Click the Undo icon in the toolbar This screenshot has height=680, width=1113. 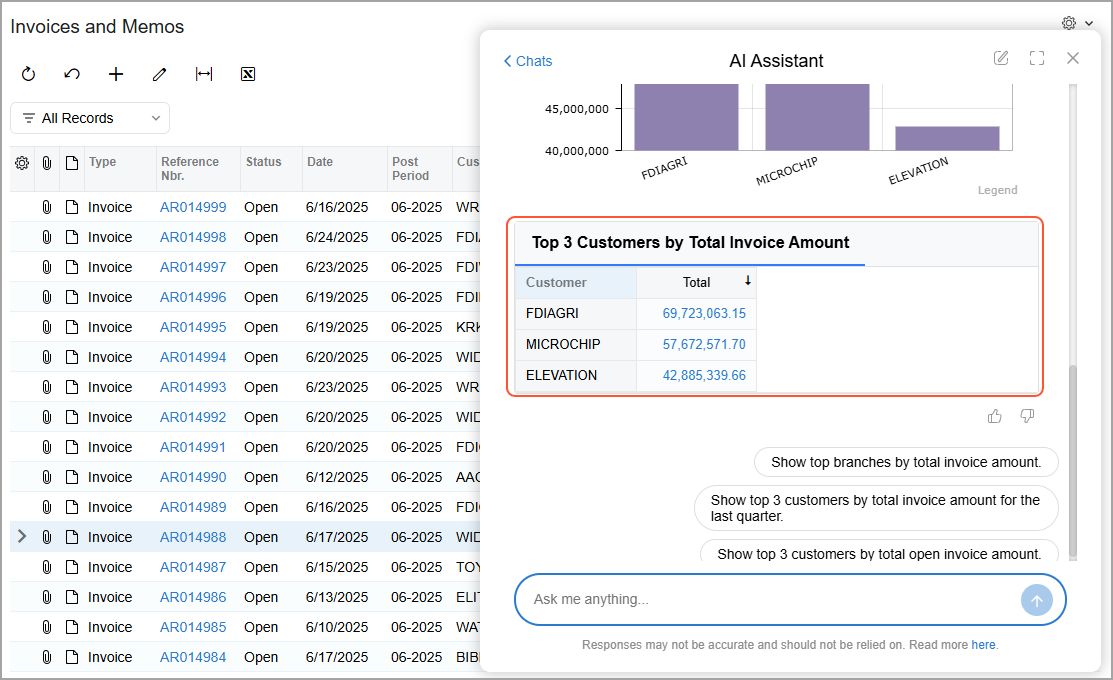(x=72, y=74)
